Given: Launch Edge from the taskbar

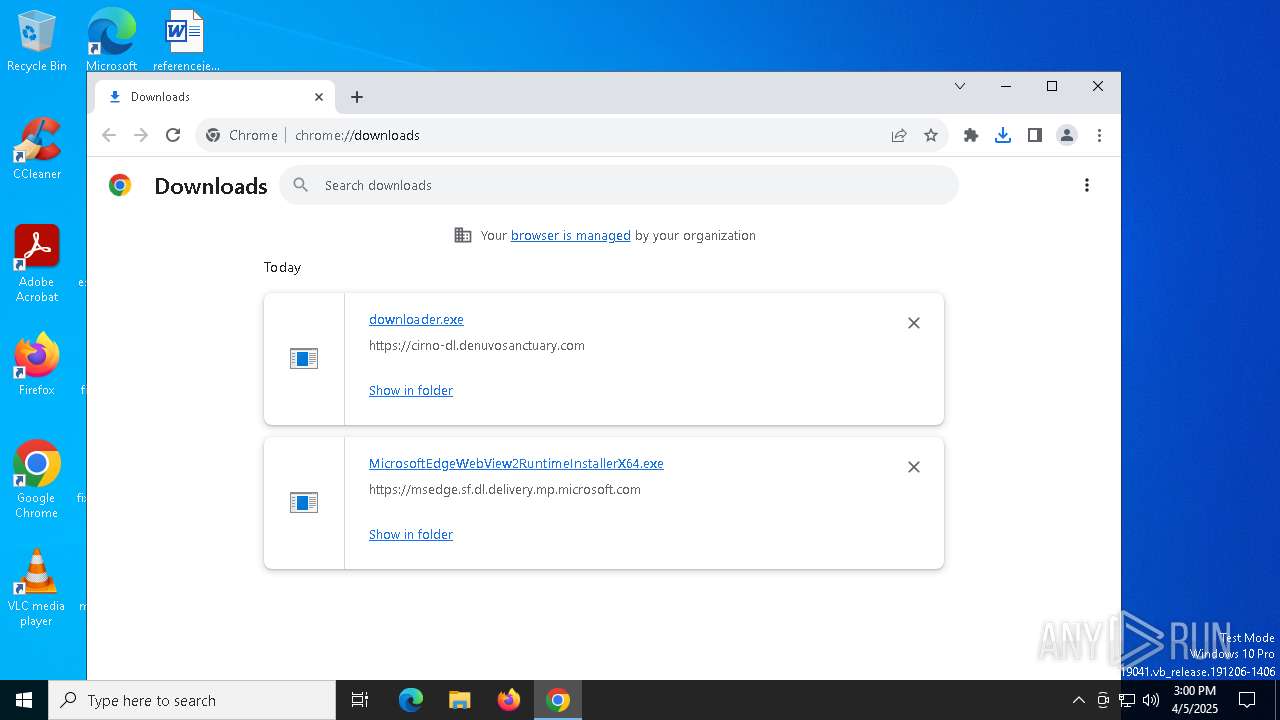Looking at the screenshot, I should 411,700.
